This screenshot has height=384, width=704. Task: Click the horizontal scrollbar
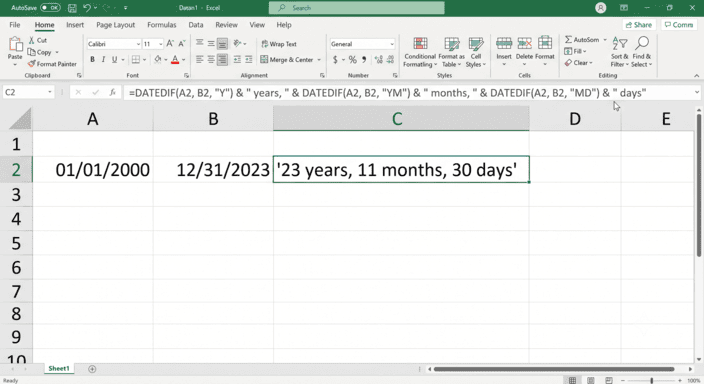pyautogui.click(x=554, y=369)
